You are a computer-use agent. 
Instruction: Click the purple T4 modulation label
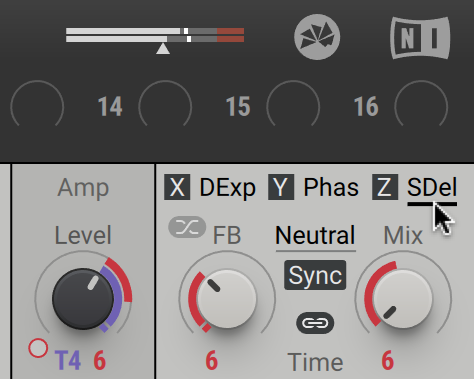point(68,361)
